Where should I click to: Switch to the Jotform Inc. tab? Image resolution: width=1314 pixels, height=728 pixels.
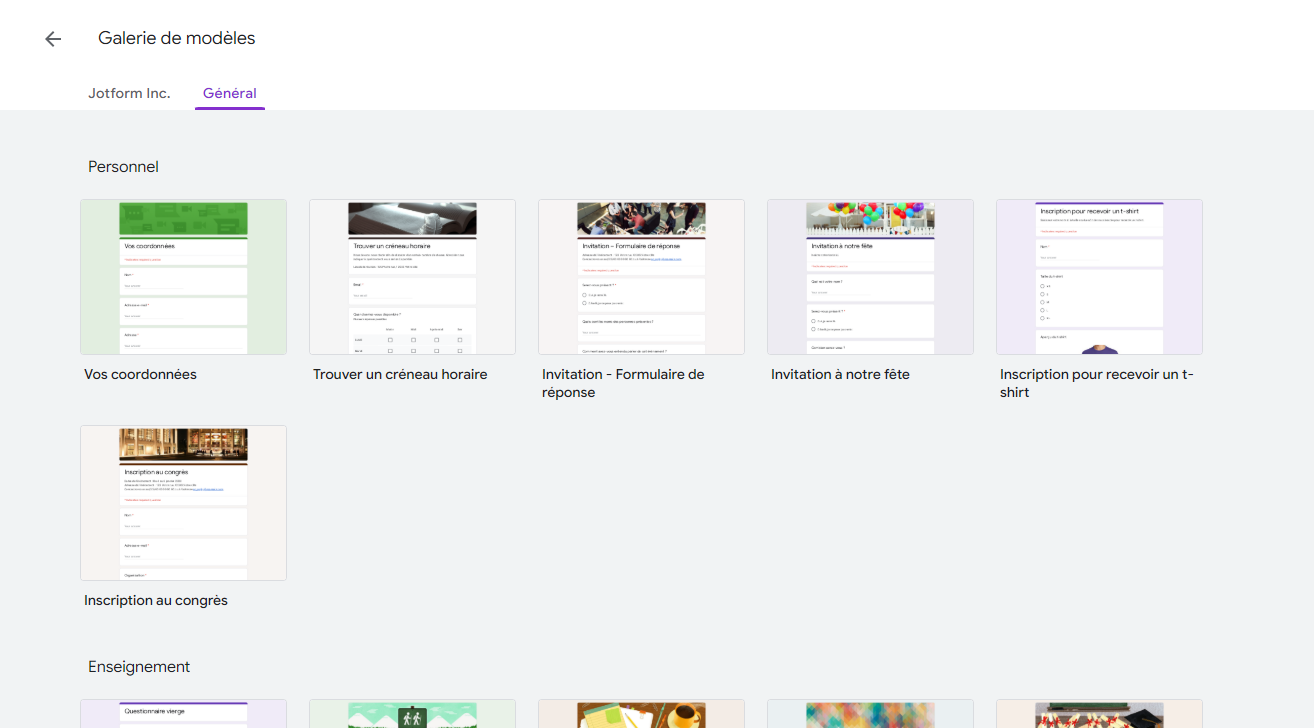click(x=129, y=93)
